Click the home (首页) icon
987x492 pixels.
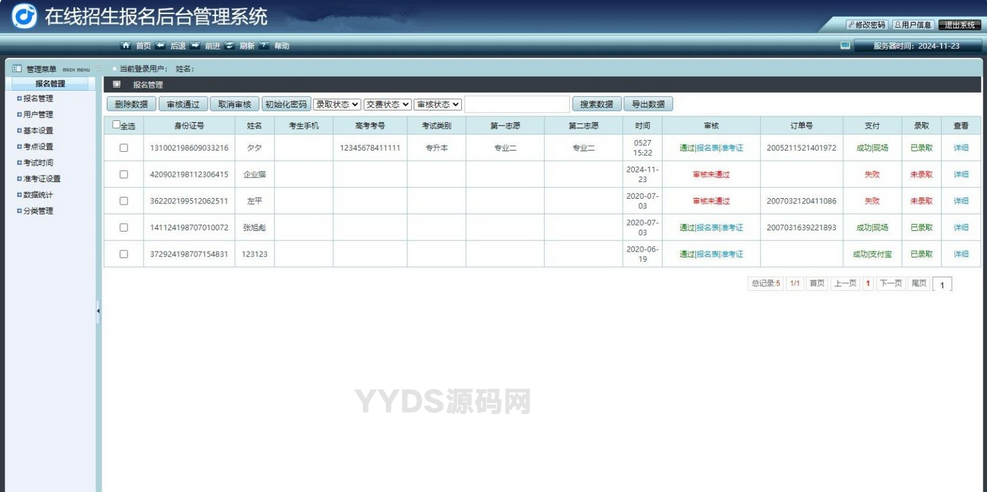point(126,46)
